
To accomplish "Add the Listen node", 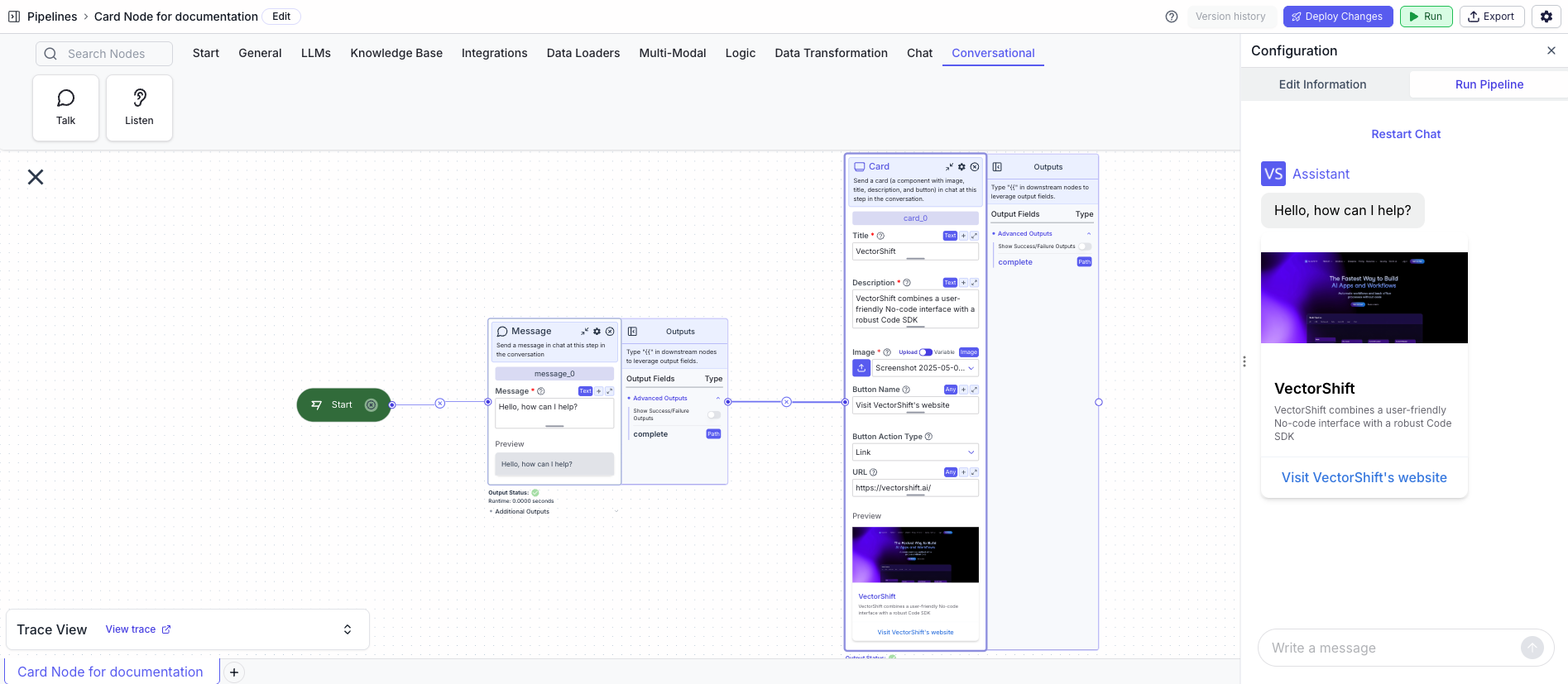I will 139,108.
